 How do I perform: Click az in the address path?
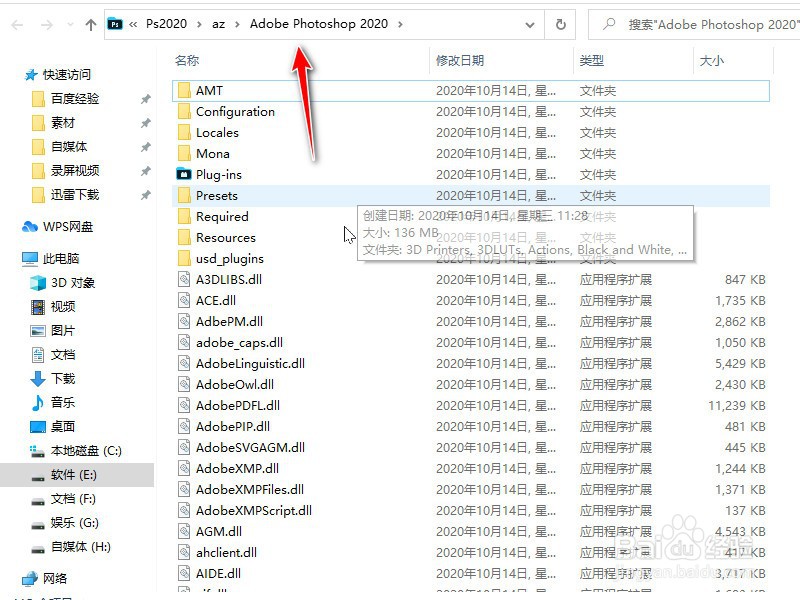pos(218,24)
